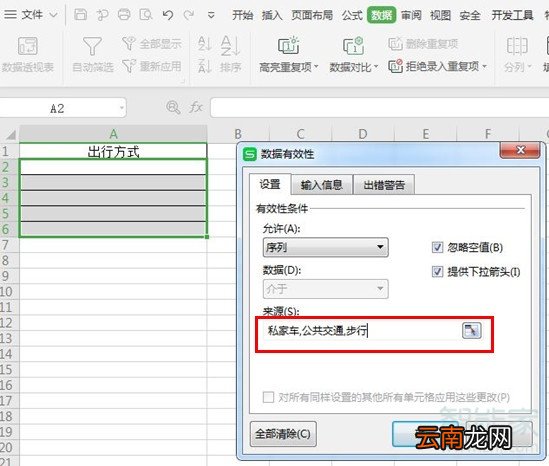
Task: Switch to the 公式 ribbon tab
Action: [x=352, y=15]
